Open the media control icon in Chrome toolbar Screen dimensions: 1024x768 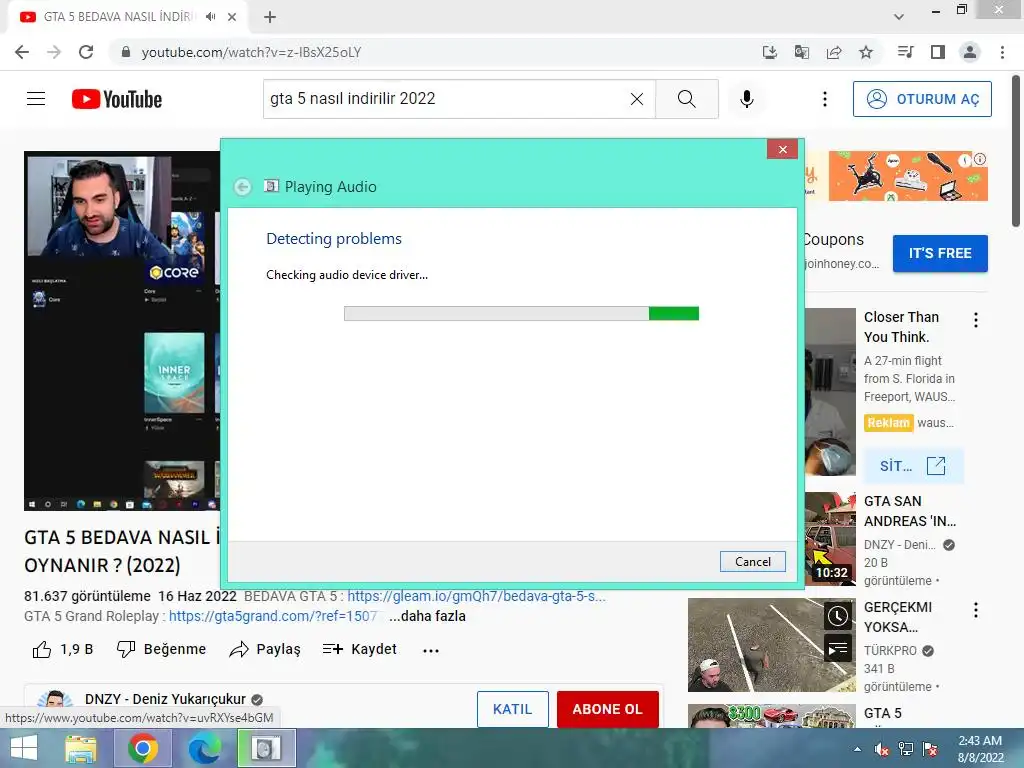906,52
